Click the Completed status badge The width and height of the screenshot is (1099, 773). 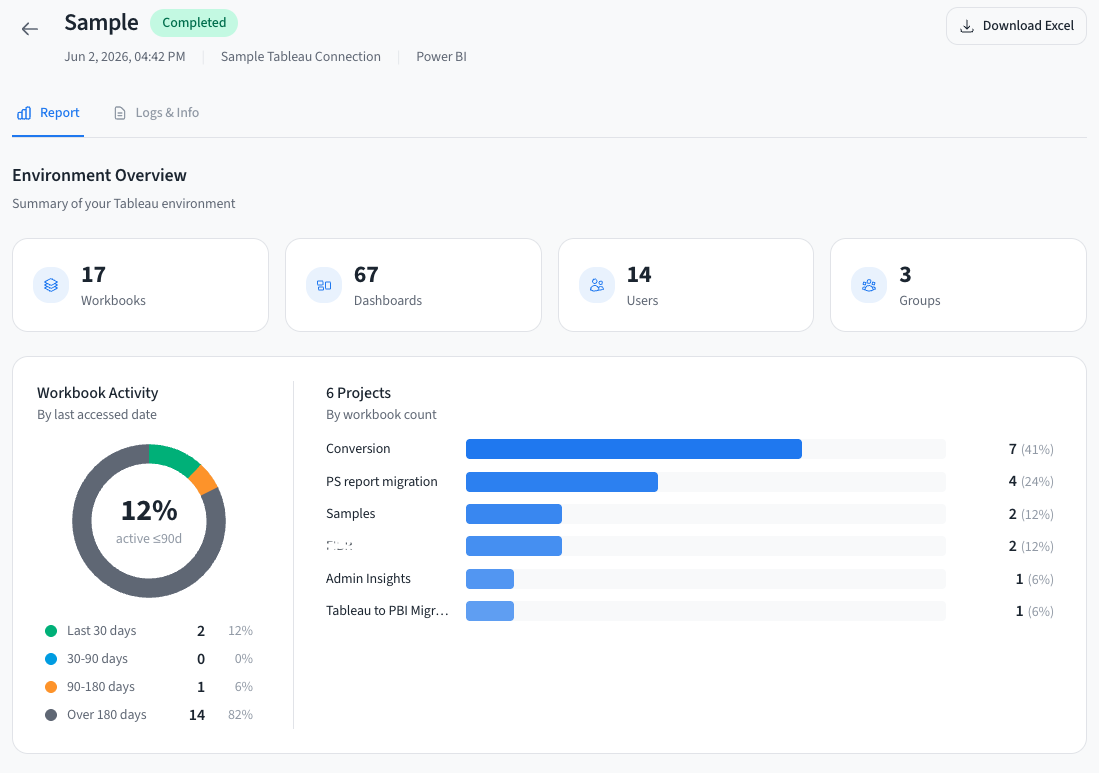194,22
